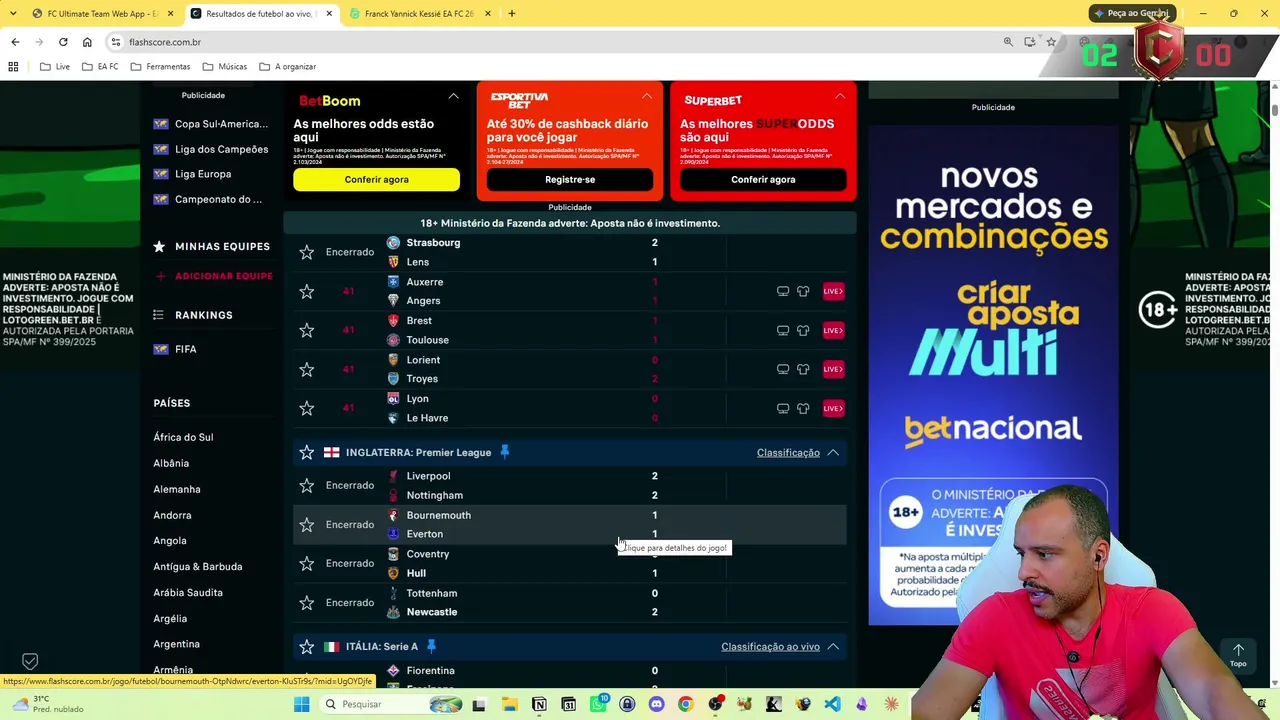Open Discord from the taskbar

point(656,704)
